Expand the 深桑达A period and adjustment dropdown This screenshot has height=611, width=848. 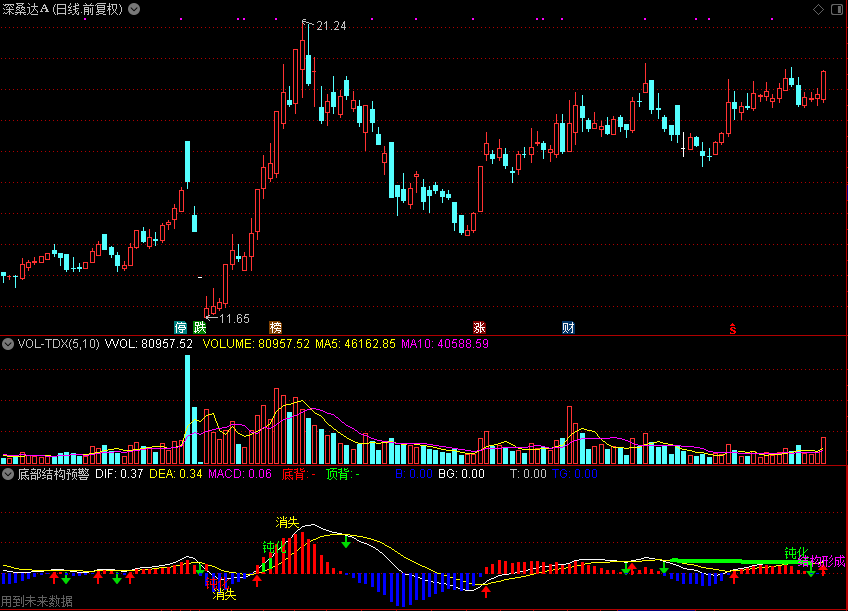135,9
